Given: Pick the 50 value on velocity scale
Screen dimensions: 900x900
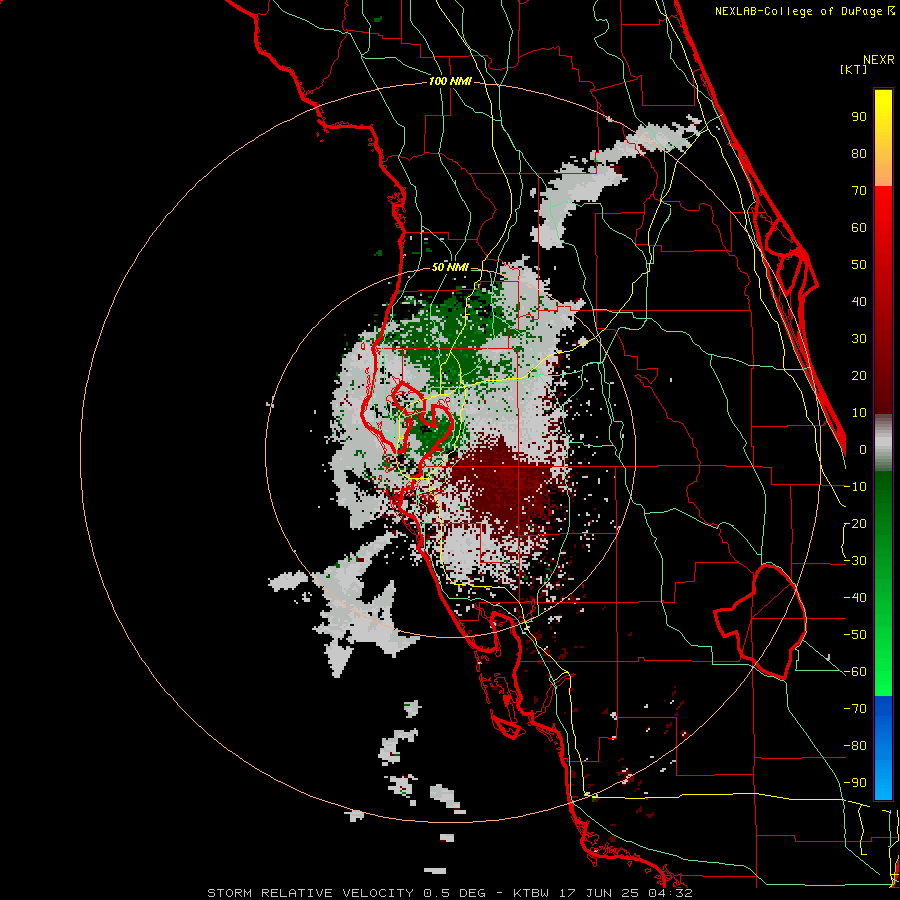Looking at the screenshot, I should pyautogui.click(x=859, y=265).
